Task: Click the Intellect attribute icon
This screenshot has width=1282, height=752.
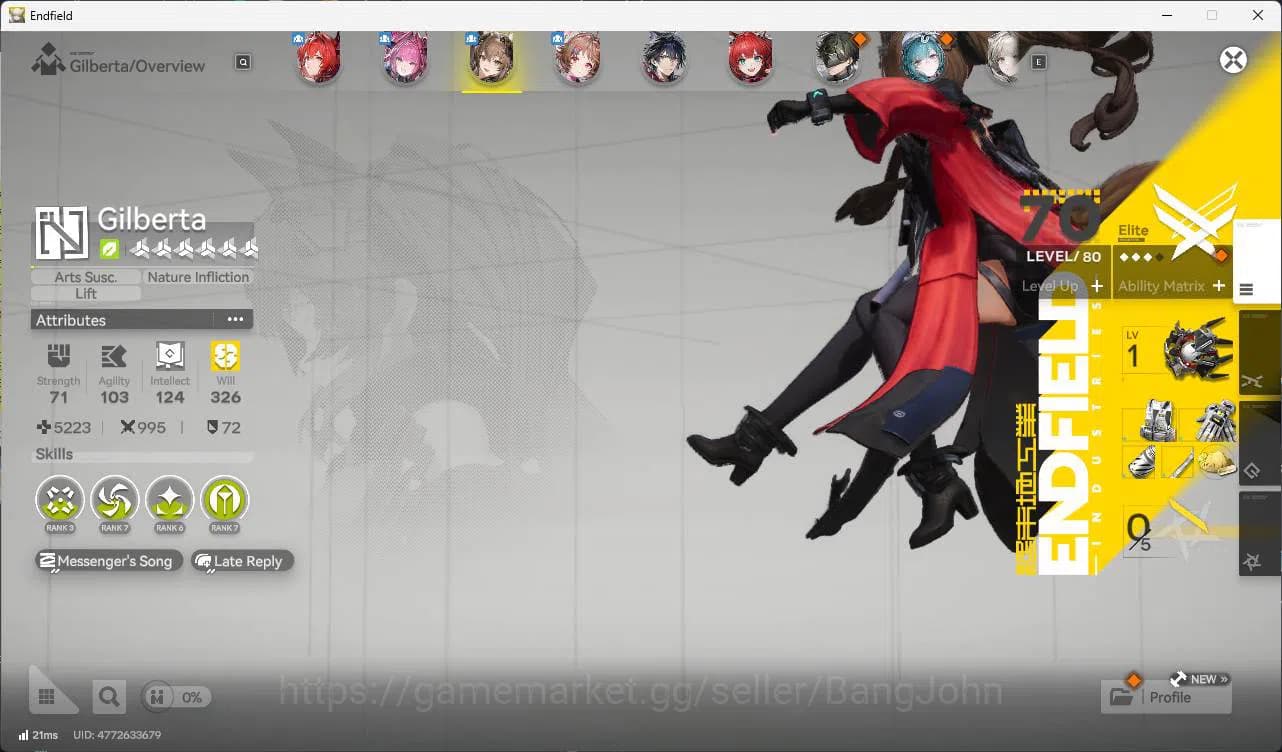Action: pyautogui.click(x=170, y=356)
